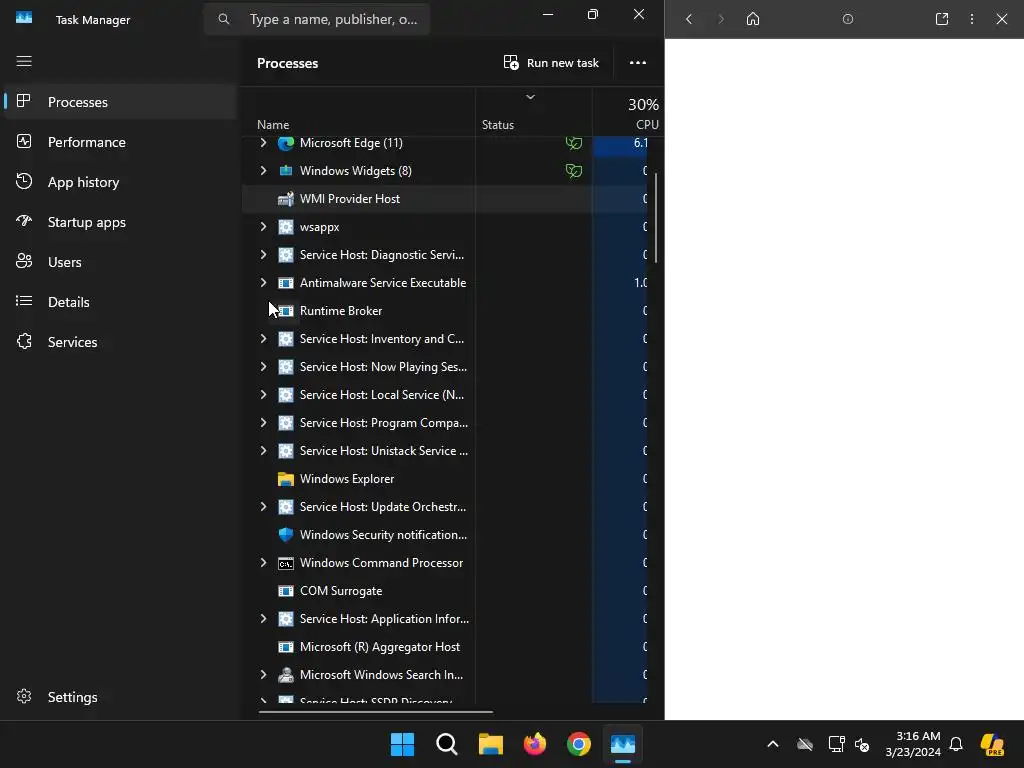Click the Windows Widgets process icon

point(285,171)
